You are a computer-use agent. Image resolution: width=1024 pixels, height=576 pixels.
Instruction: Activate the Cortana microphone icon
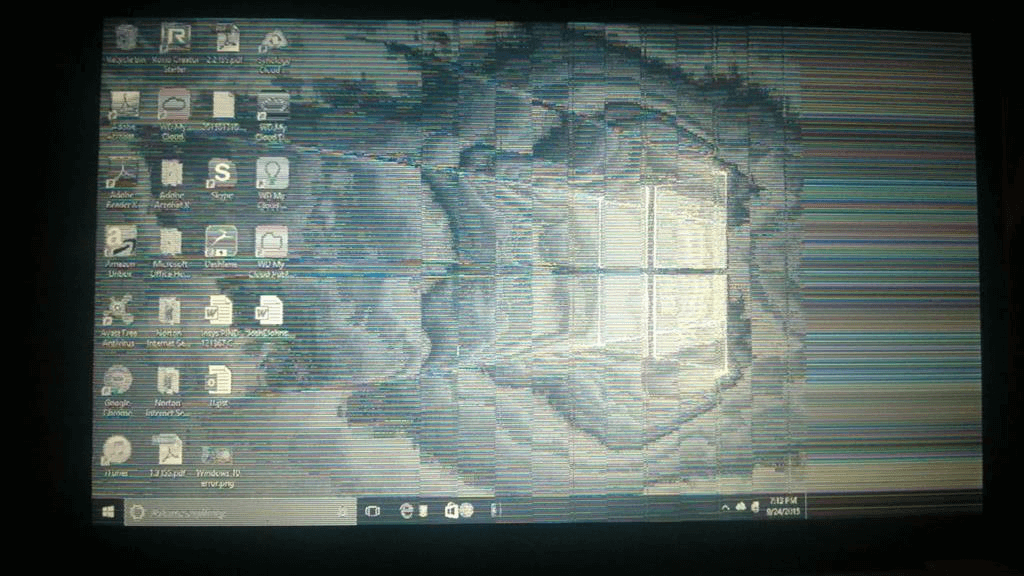coord(342,511)
